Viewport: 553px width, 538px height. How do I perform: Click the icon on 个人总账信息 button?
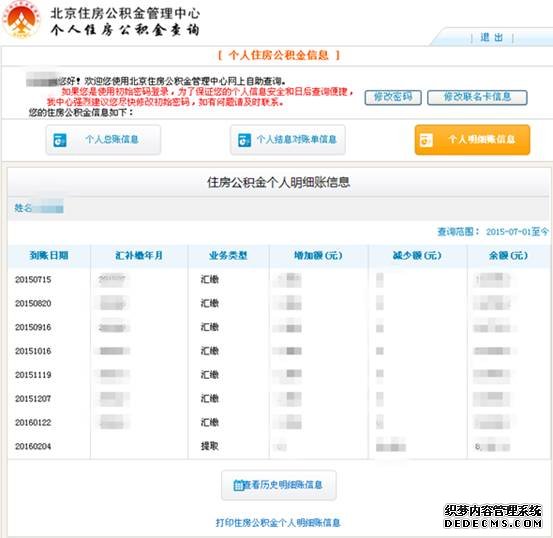tap(60, 140)
